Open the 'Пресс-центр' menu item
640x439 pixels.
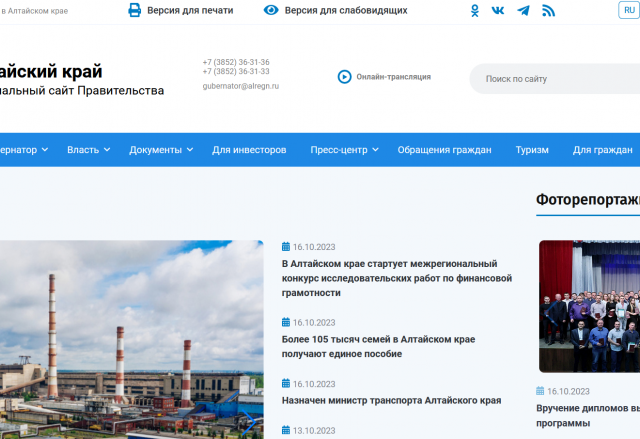(x=339, y=150)
